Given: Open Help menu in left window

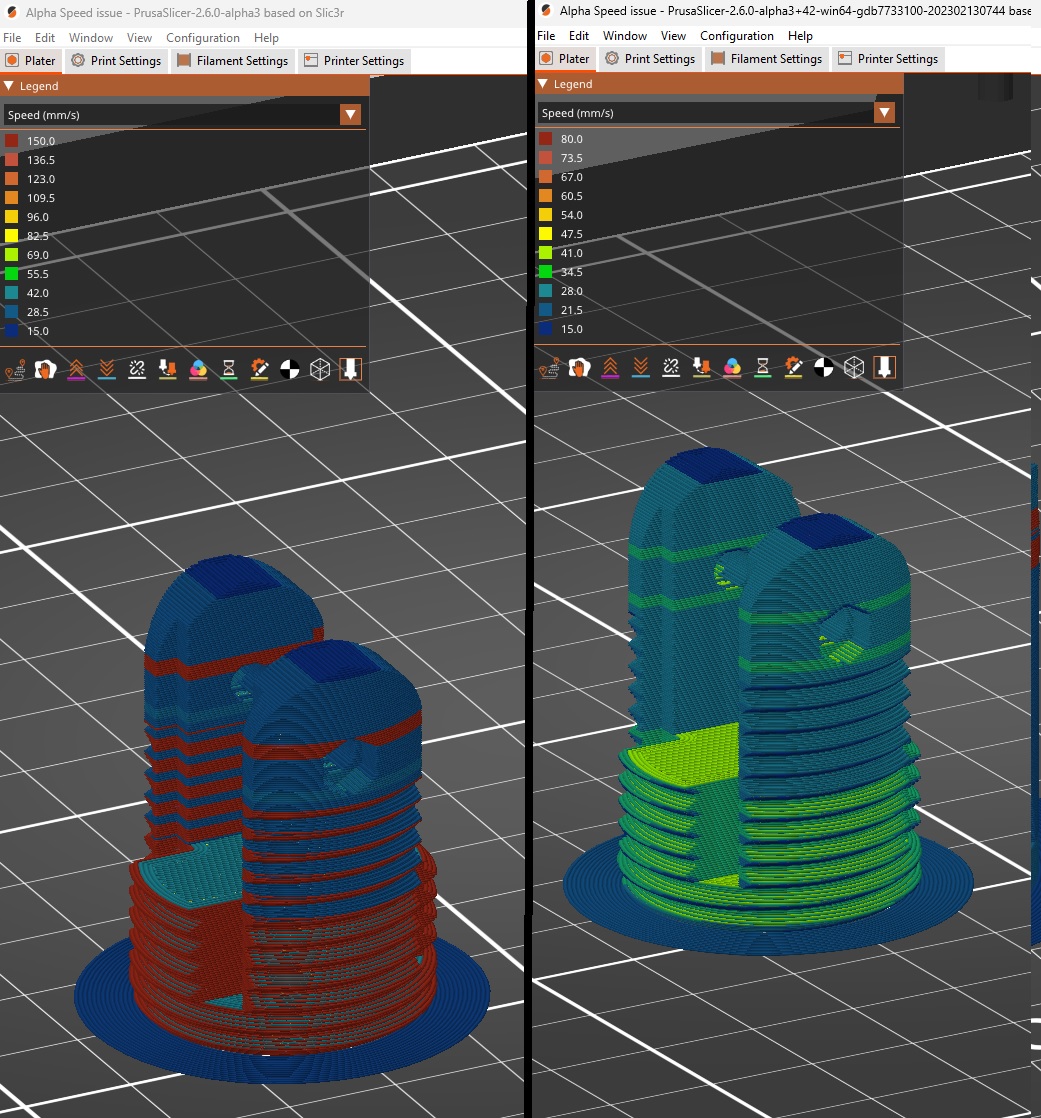Looking at the screenshot, I should pos(266,38).
